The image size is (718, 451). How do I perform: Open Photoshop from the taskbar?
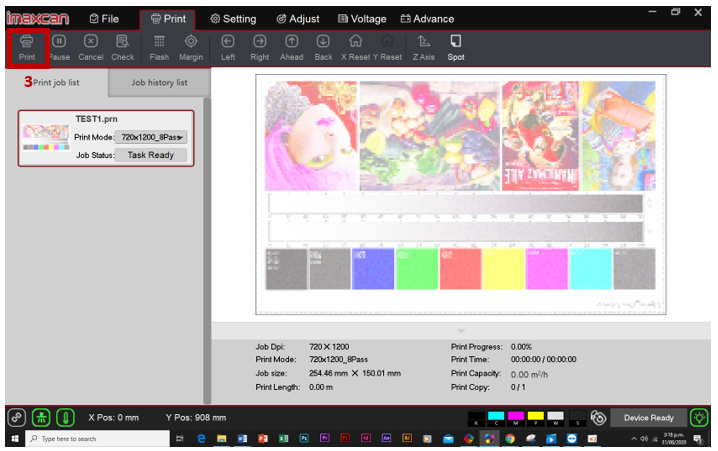[x=304, y=438]
